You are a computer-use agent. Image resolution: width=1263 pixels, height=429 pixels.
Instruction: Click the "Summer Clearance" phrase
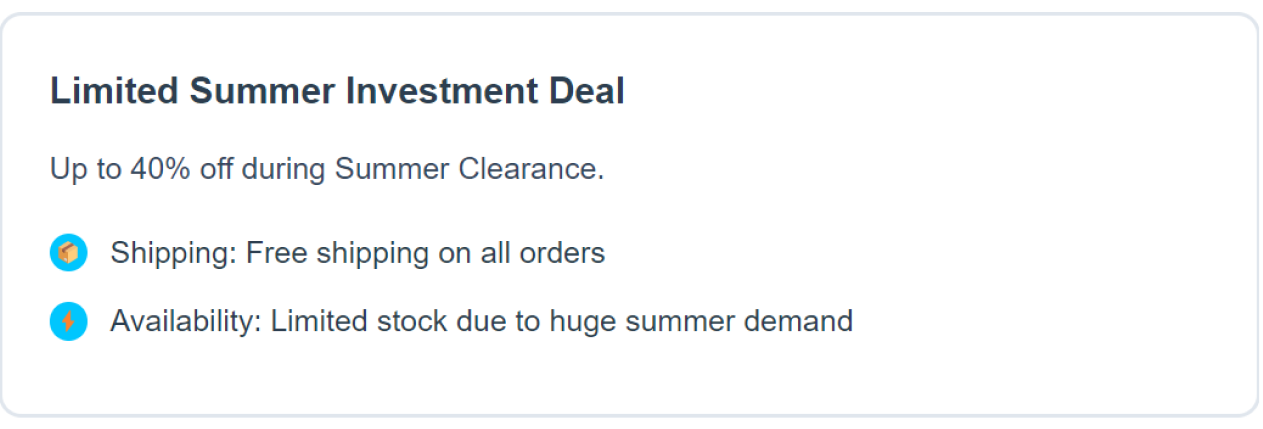(x=467, y=169)
